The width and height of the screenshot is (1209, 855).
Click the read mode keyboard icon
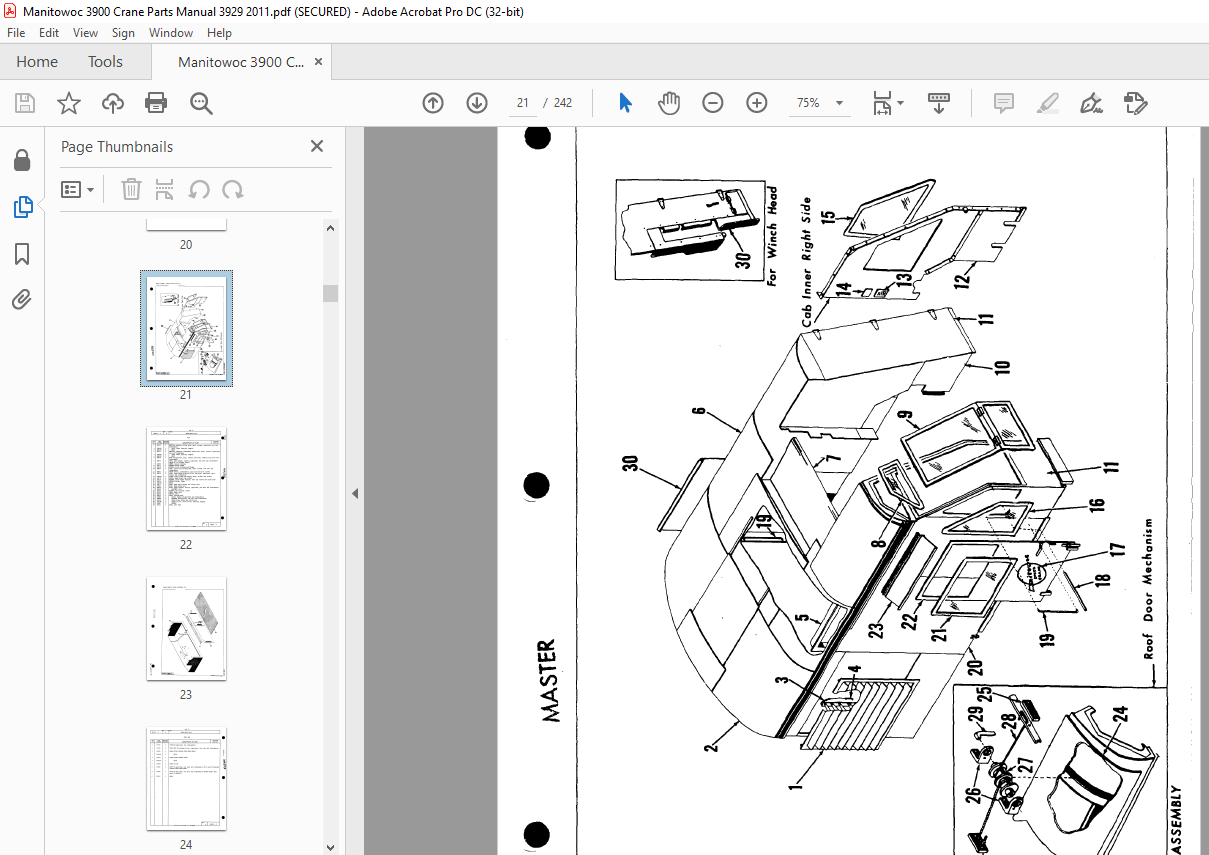pos(939,103)
